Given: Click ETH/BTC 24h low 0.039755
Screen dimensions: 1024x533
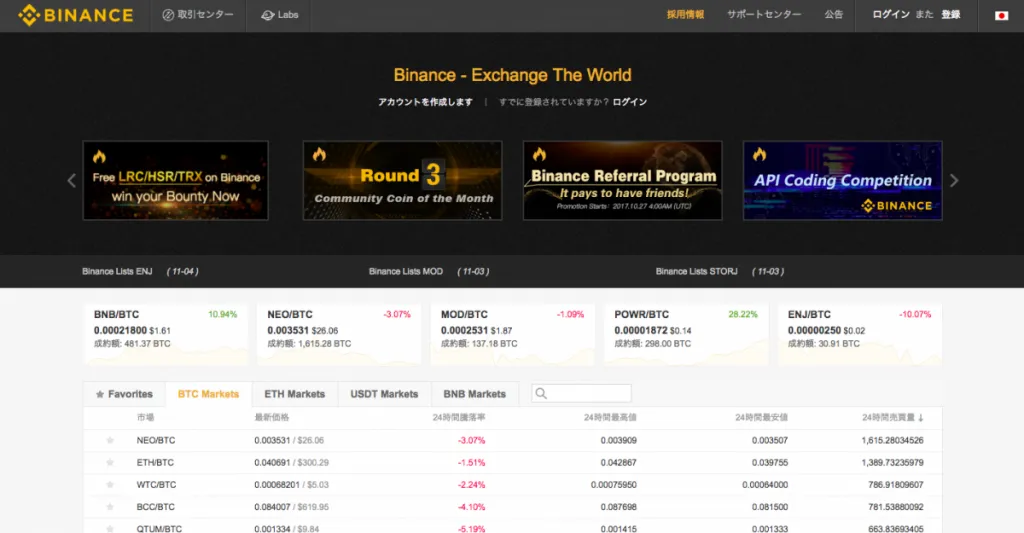Looking at the screenshot, I should pos(770,462).
